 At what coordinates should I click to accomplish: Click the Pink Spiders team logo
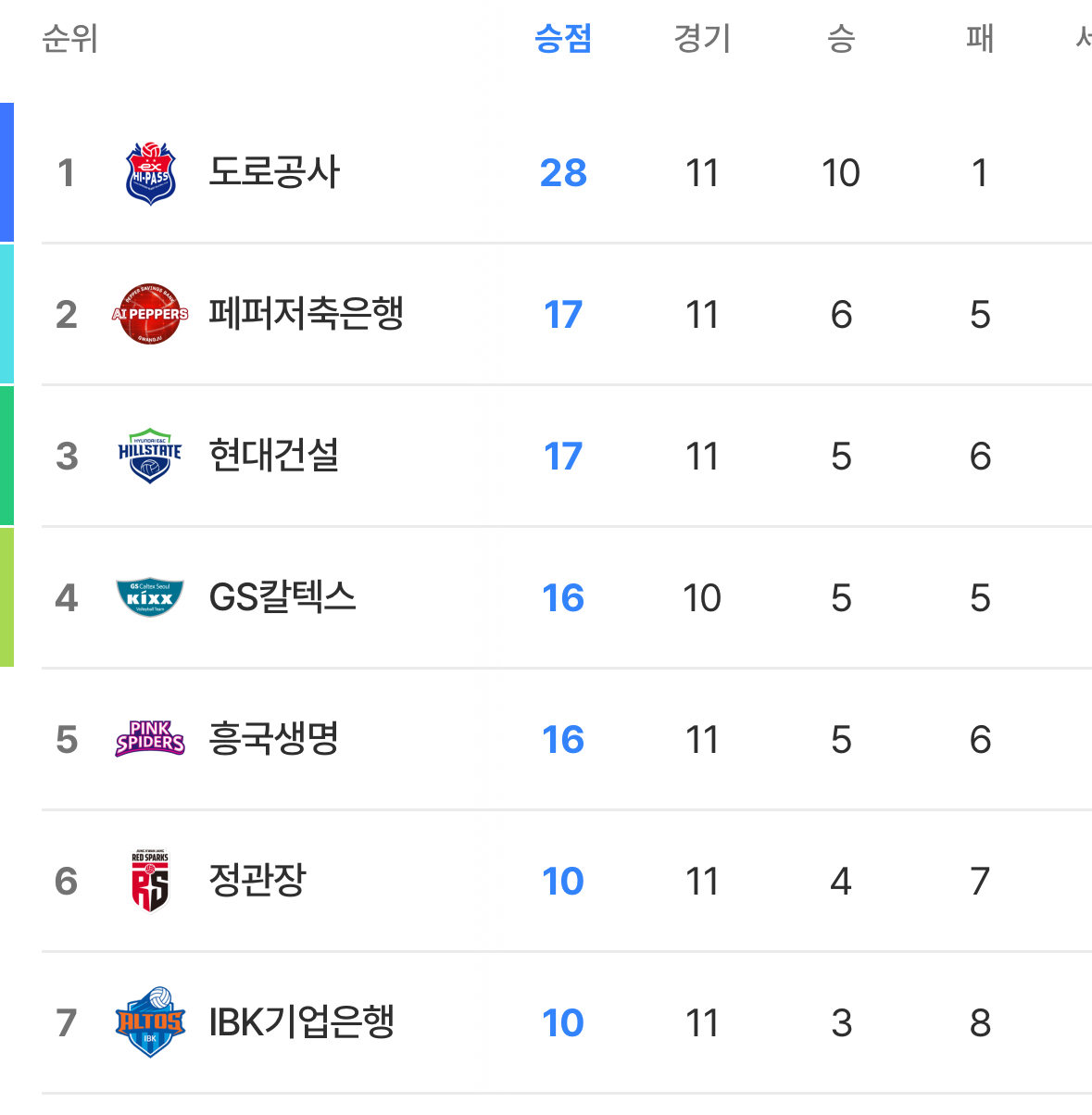tap(150, 739)
